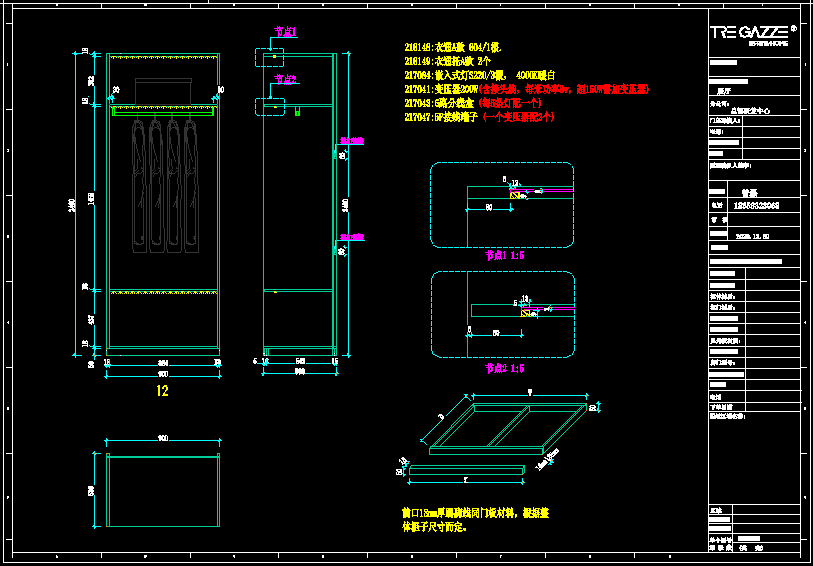Click the 216148 parts list line
Screen dimensions: 813x566
(453, 48)
